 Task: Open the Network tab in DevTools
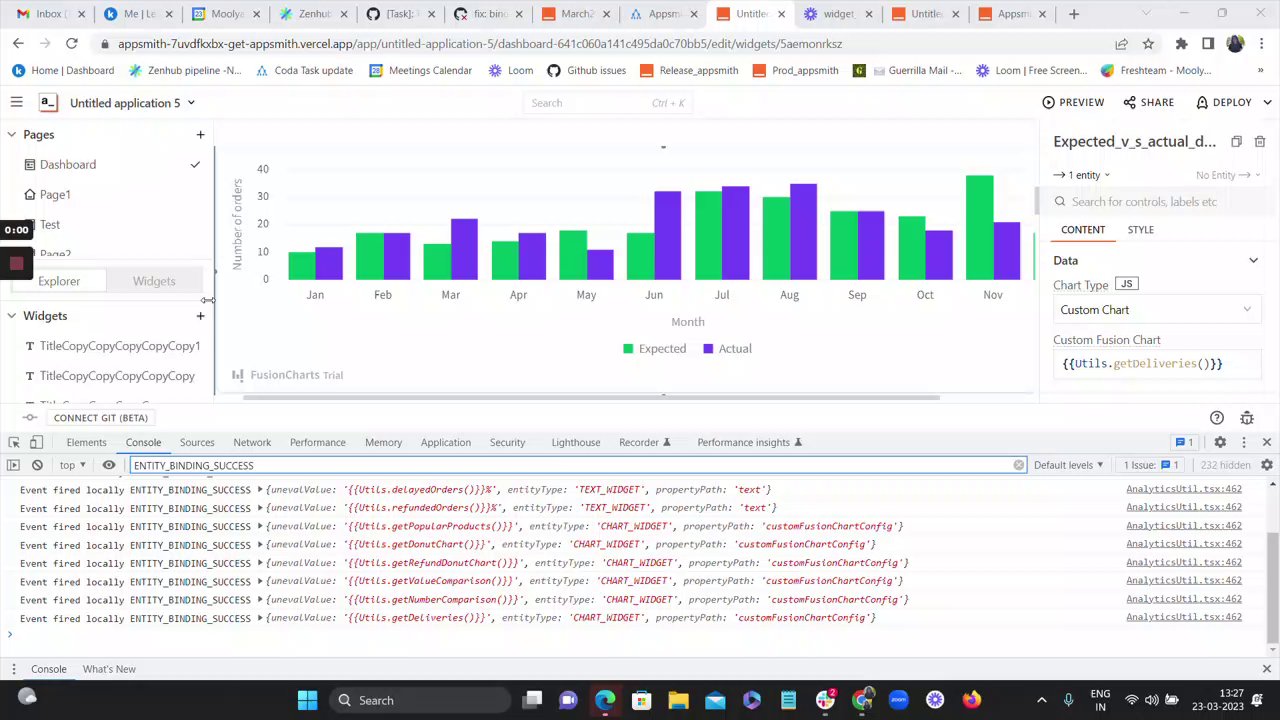point(252,442)
